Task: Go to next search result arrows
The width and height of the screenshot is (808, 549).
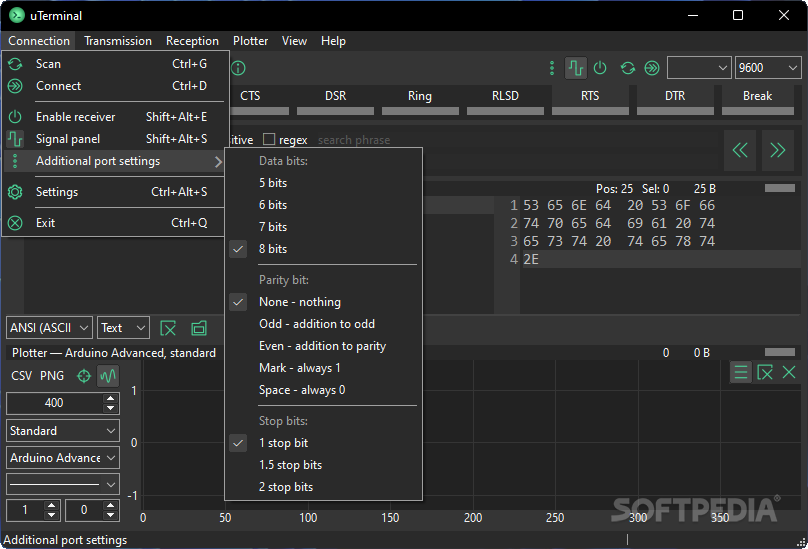Action: [778, 151]
